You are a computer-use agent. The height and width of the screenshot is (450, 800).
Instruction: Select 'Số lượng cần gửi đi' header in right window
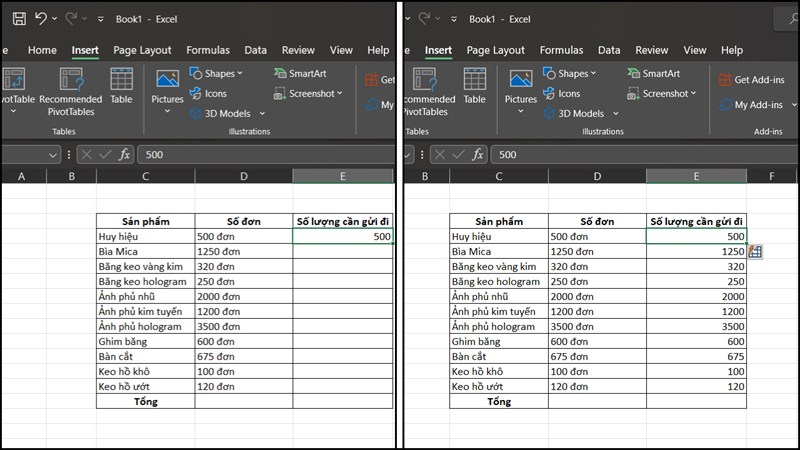696,221
